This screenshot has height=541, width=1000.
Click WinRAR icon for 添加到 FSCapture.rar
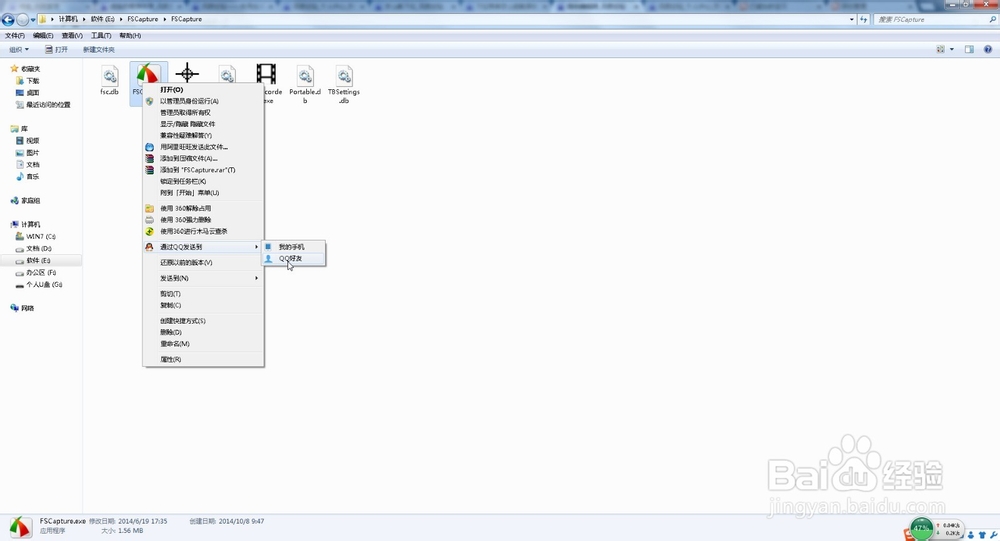pyautogui.click(x=149, y=170)
